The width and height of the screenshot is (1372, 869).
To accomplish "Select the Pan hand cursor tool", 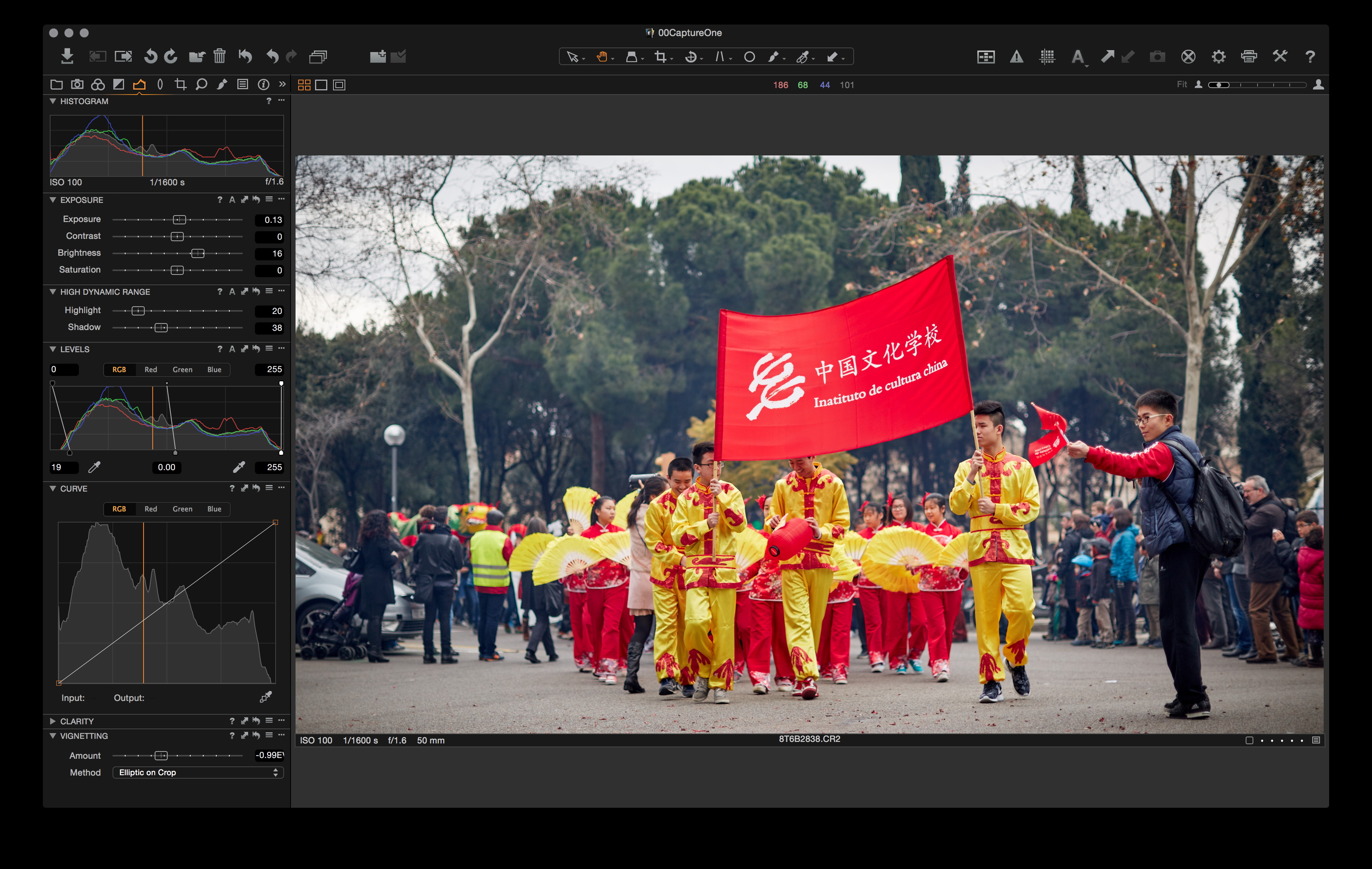I will point(602,56).
